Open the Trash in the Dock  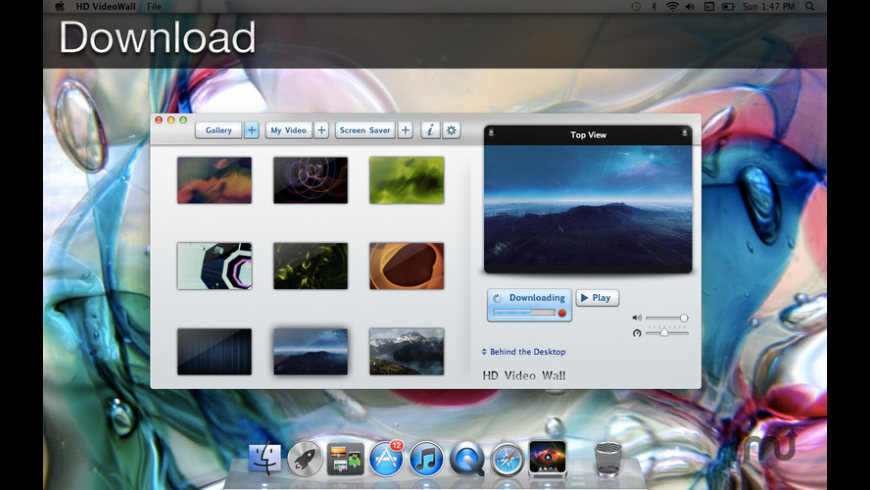tap(608, 459)
